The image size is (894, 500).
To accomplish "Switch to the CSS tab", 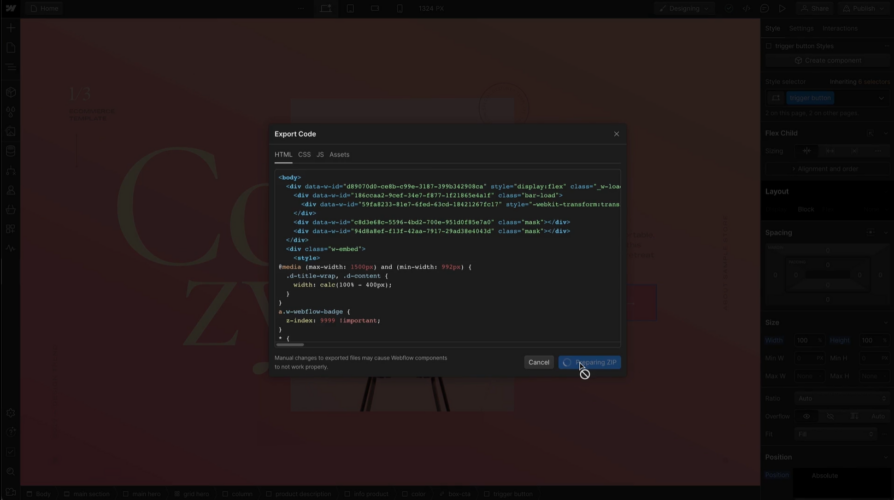I will pyautogui.click(x=304, y=155).
